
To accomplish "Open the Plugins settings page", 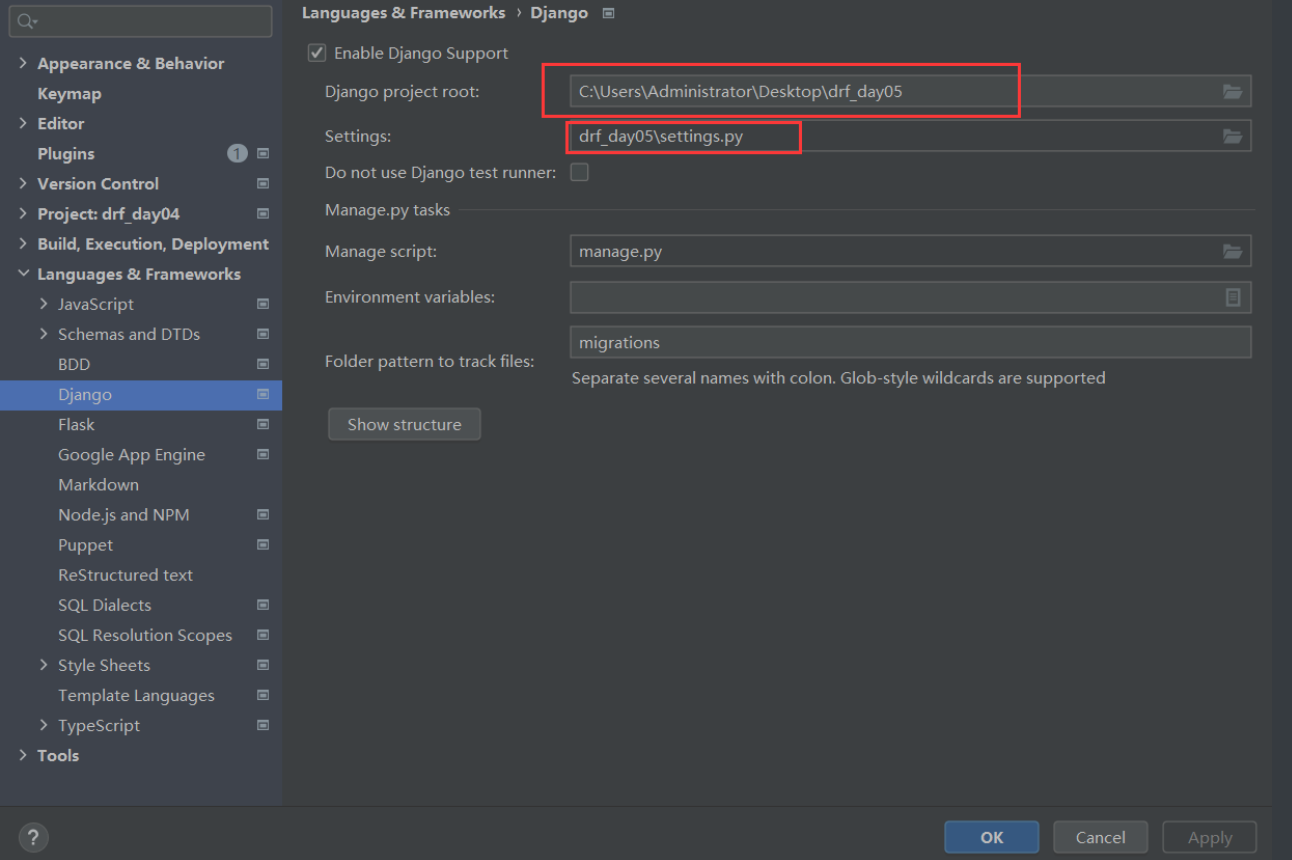I will pos(66,154).
